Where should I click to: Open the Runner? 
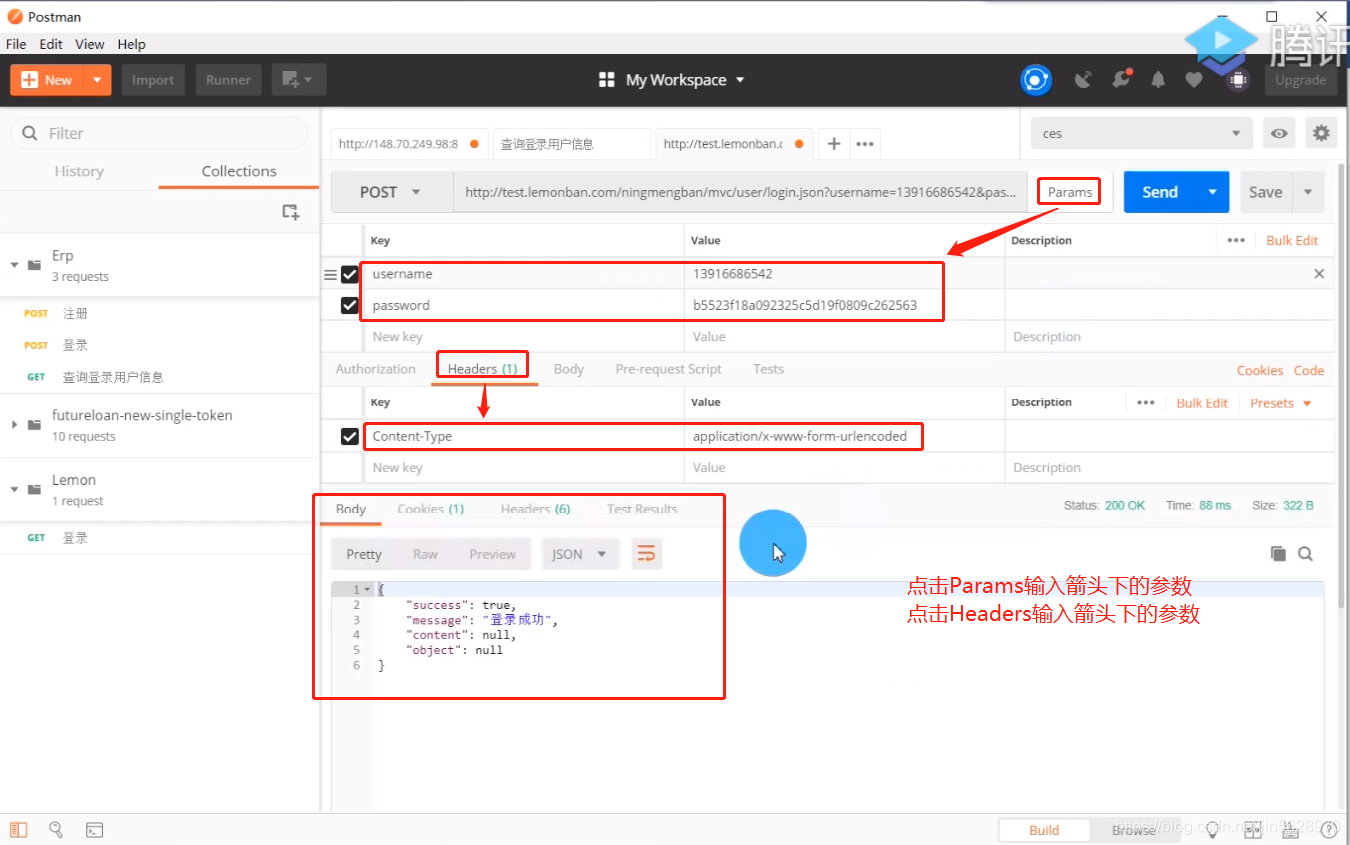click(x=228, y=80)
